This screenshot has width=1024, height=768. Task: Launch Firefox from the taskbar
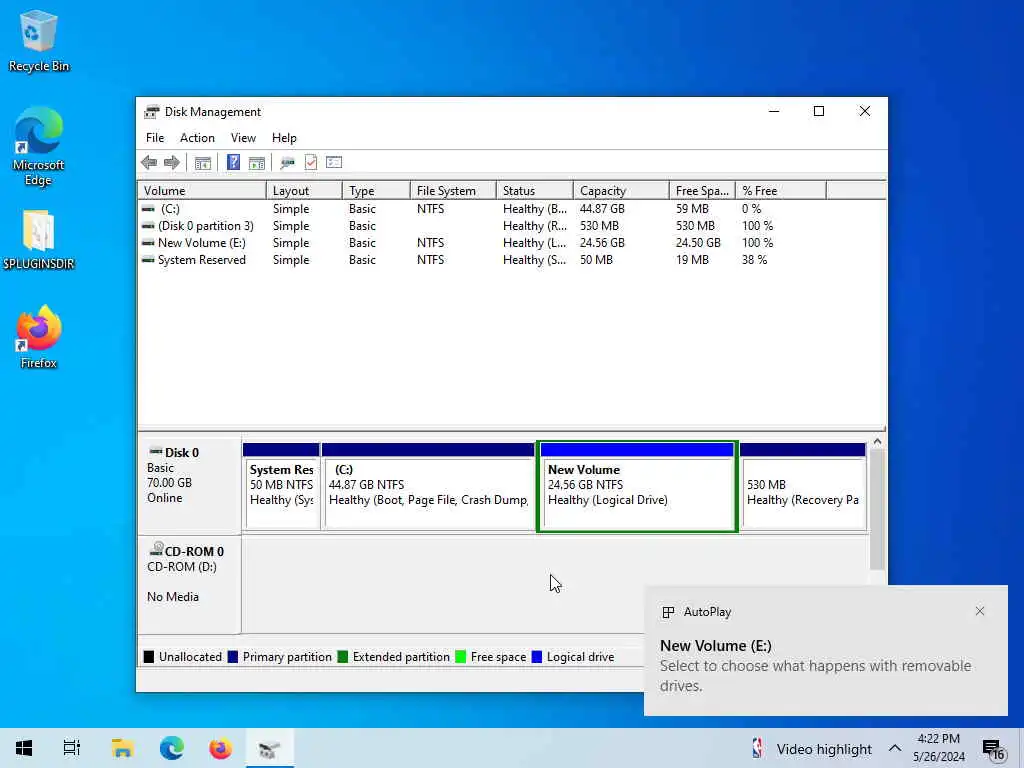click(221, 748)
